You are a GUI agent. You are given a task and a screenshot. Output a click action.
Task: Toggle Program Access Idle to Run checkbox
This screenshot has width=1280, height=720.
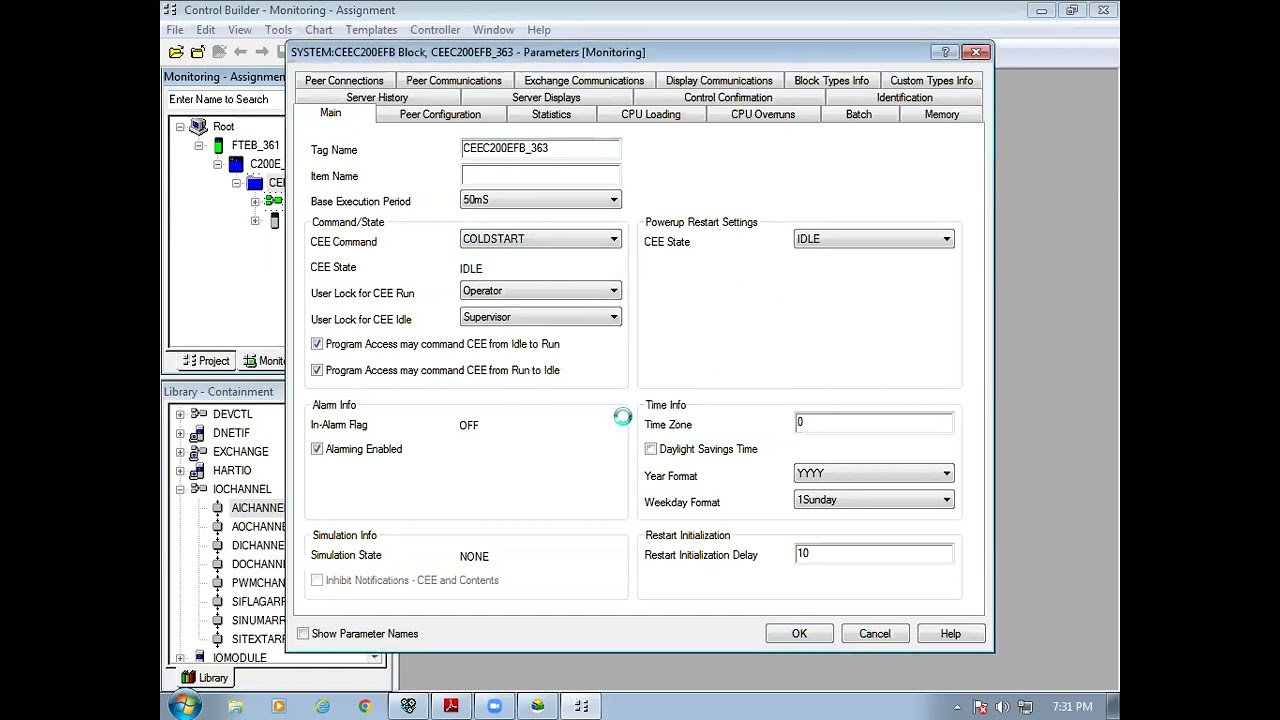[x=317, y=344]
